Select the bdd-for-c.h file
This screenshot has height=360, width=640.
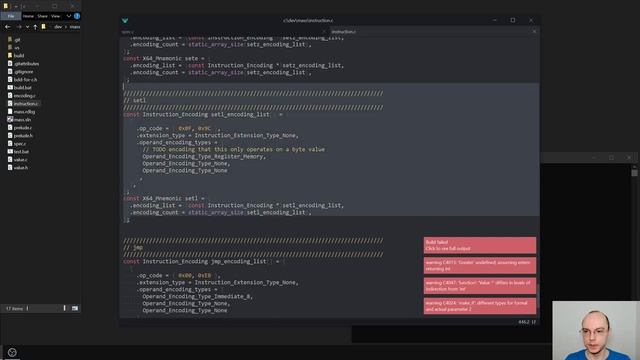[25, 80]
